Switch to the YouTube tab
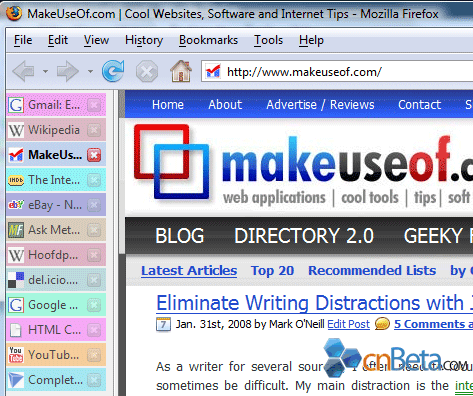 tap(56, 355)
